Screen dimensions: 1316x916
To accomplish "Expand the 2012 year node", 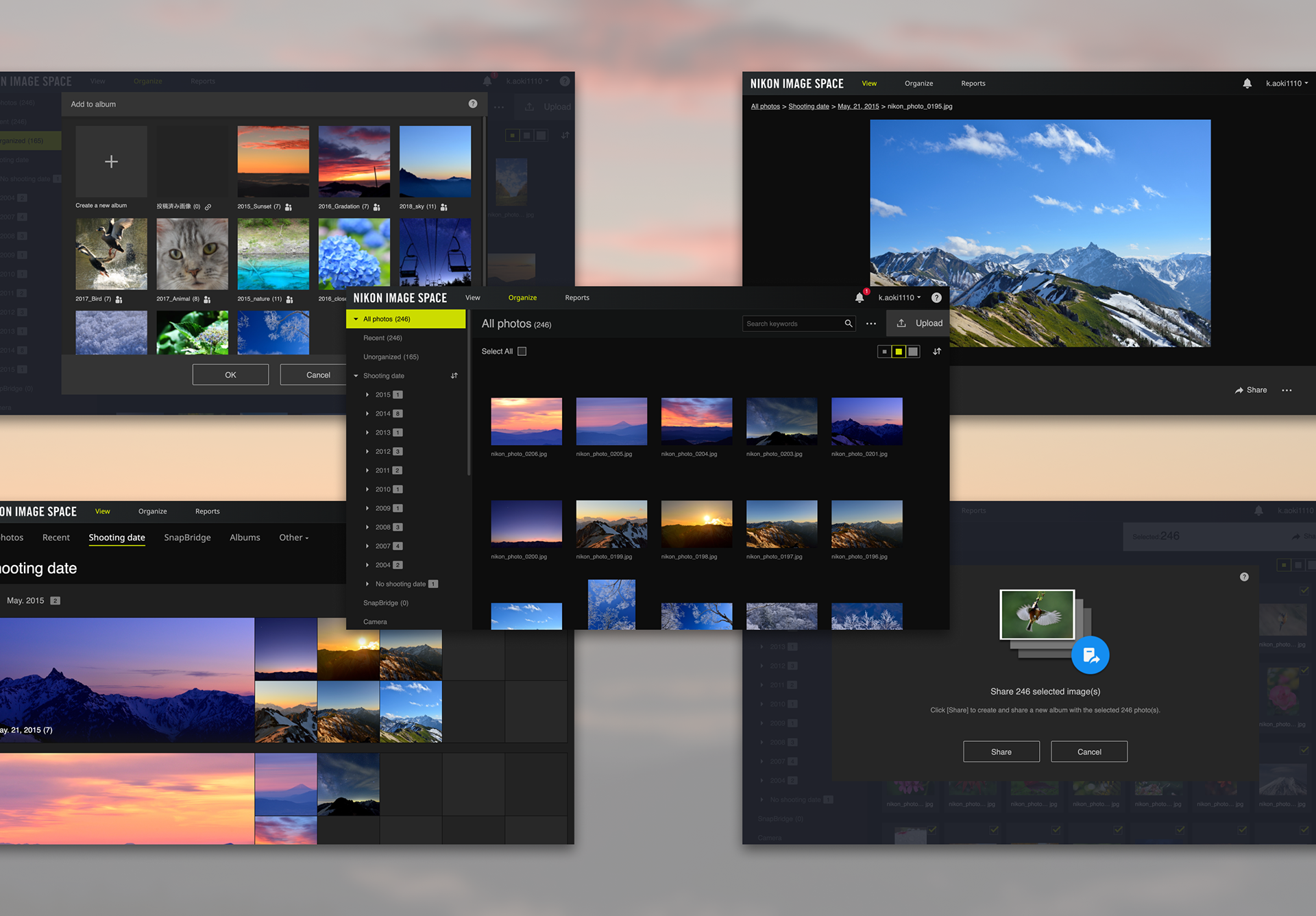I will (x=368, y=452).
